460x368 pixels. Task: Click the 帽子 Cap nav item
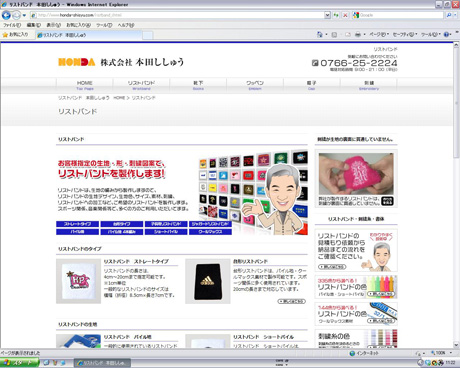click(x=312, y=85)
